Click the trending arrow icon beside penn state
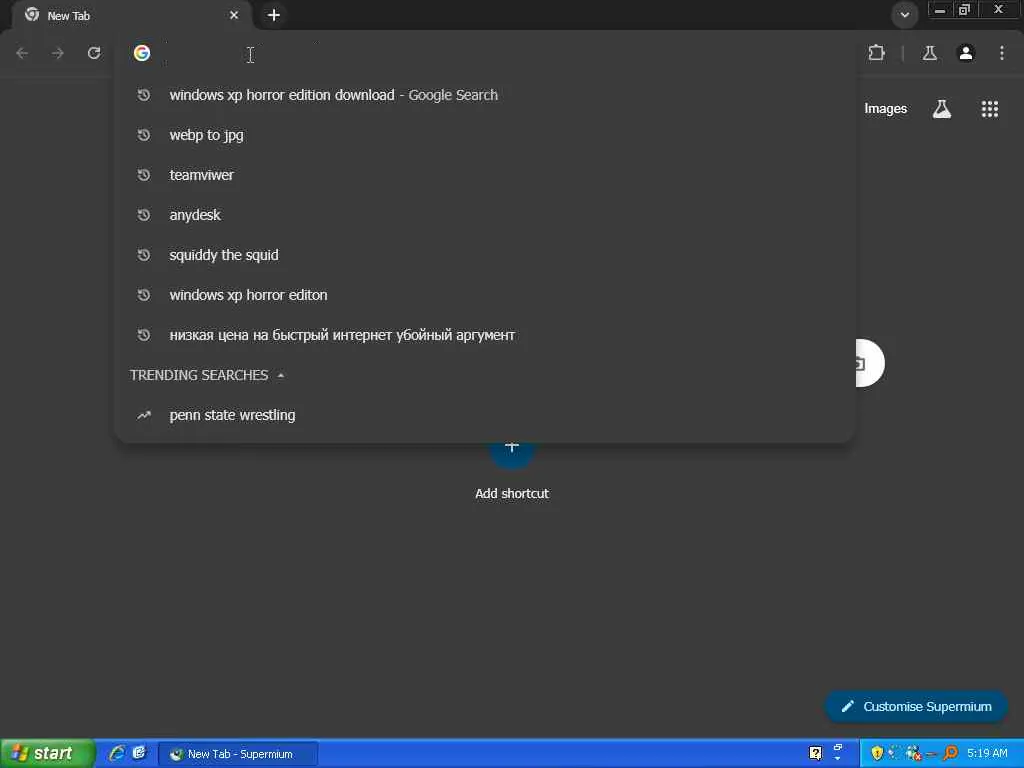 [144, 415]
